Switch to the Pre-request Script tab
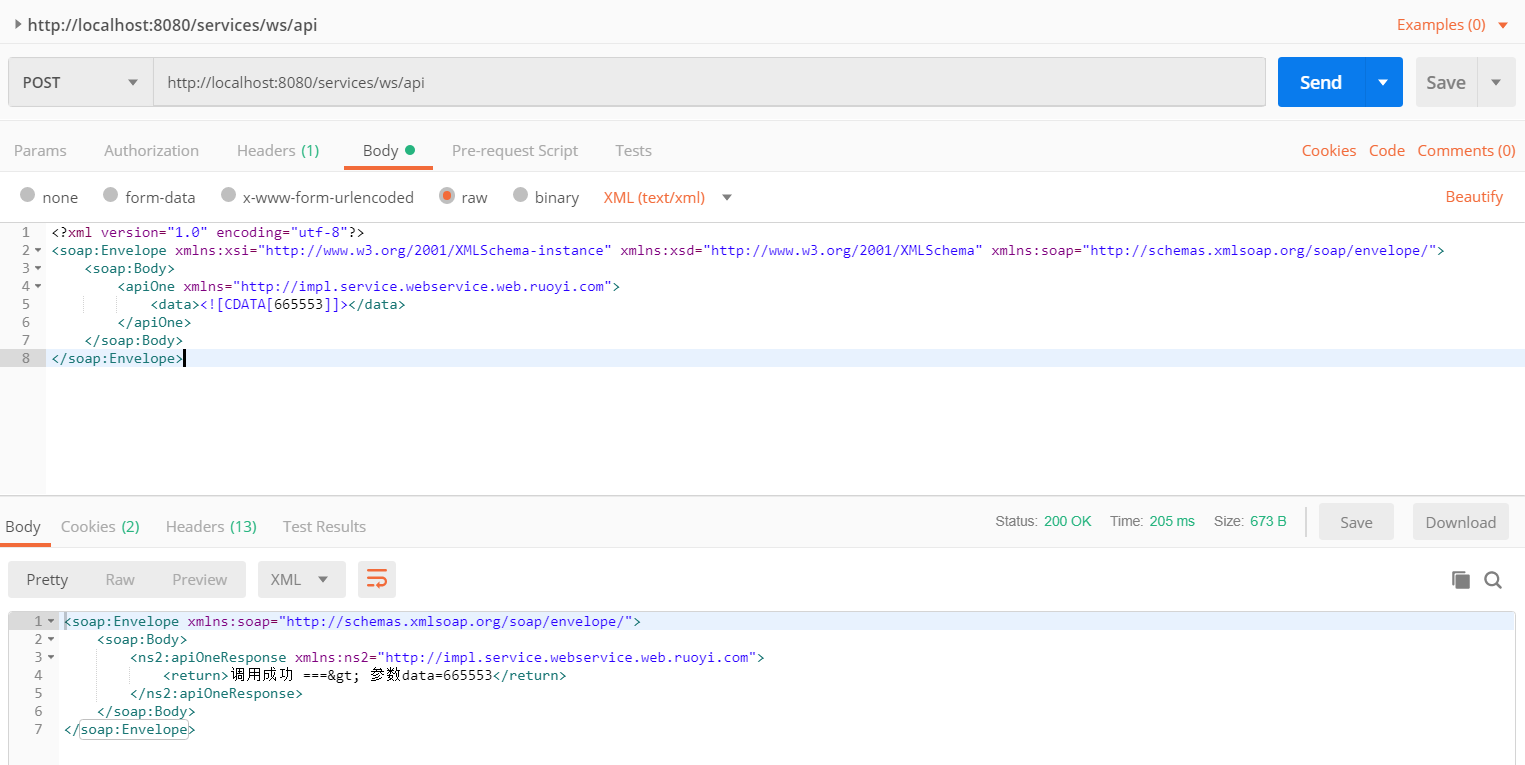Screen dimensions: 1525x765 (515, 150)
